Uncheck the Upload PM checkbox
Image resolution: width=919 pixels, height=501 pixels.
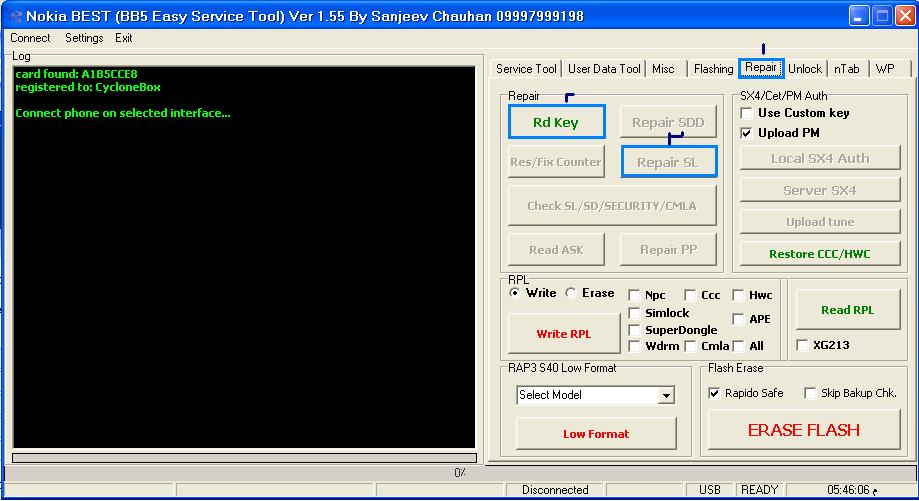(x=746, y=133)
